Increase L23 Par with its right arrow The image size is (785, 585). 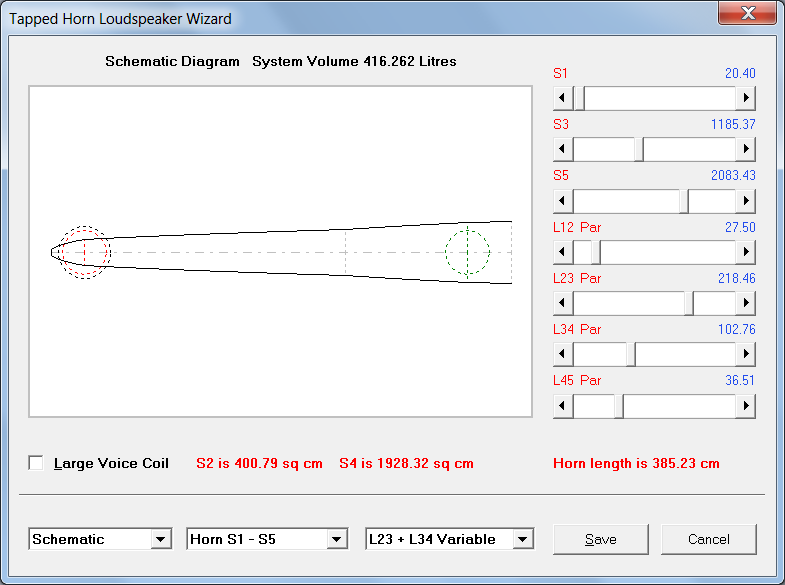tap(745, 303)
